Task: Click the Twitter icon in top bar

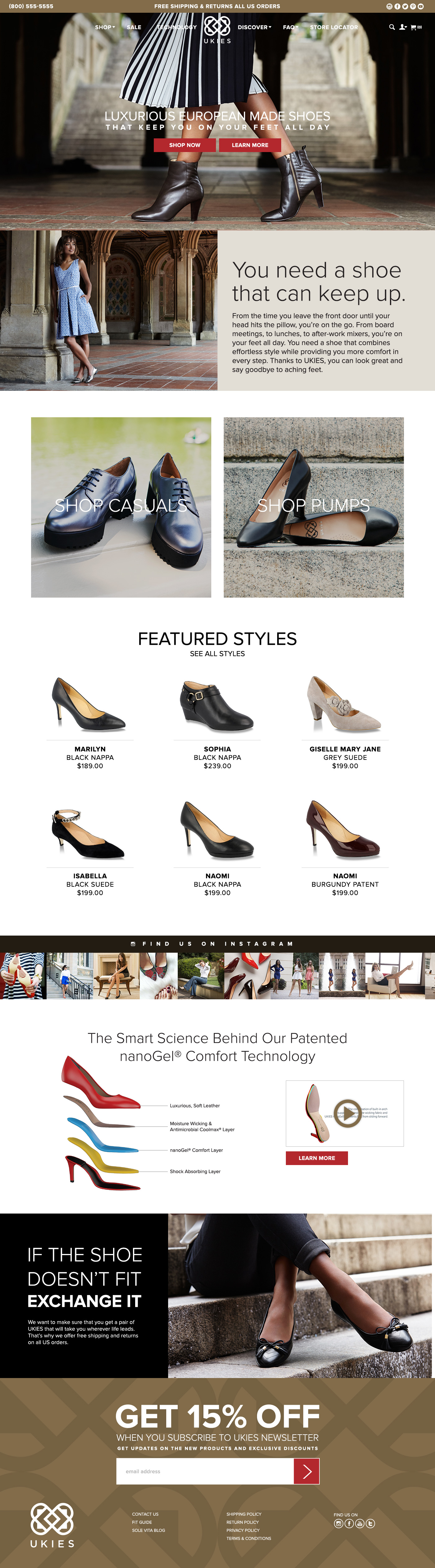Action: point(405,6)
